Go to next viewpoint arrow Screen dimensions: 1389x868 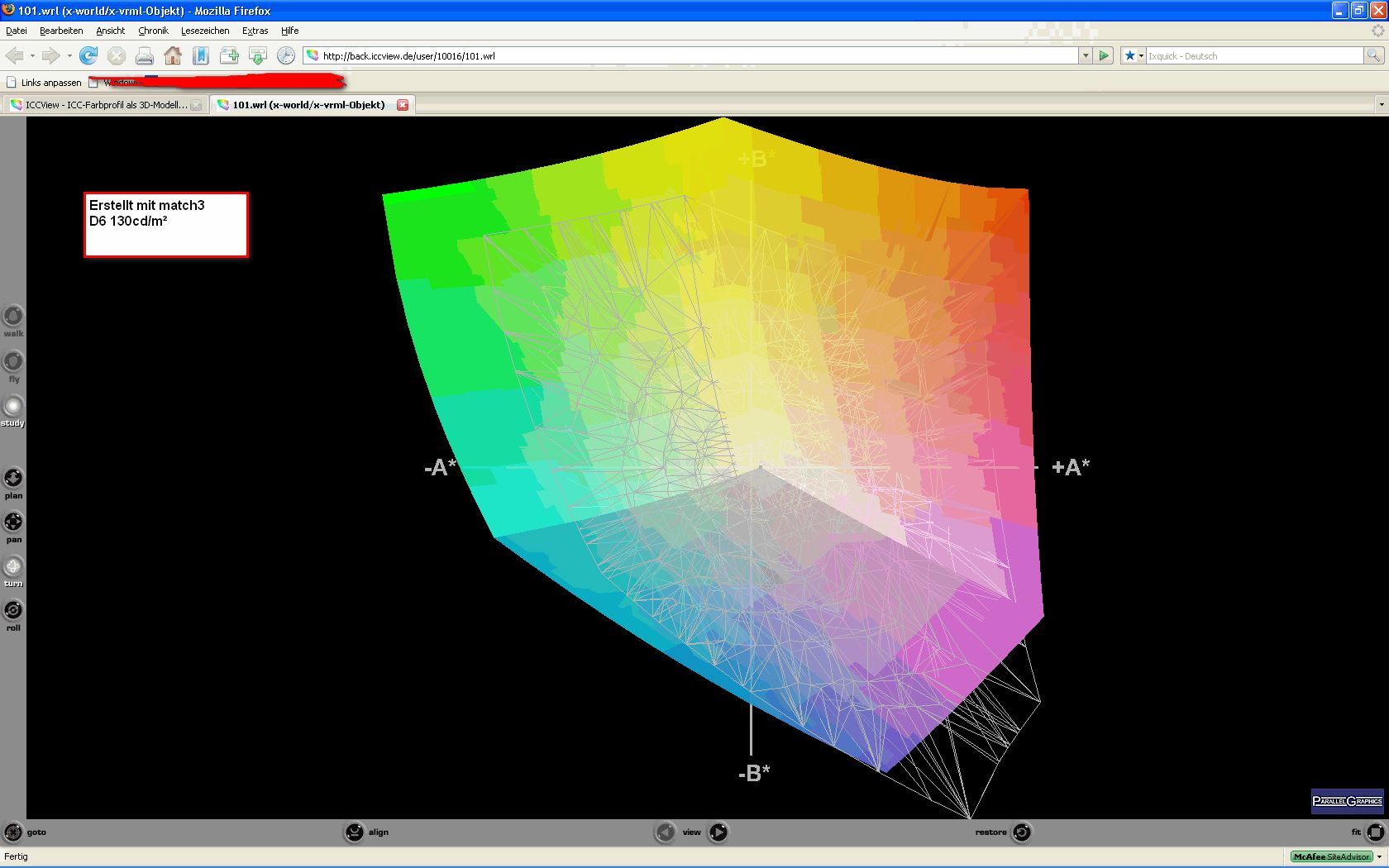pos(718,832)
